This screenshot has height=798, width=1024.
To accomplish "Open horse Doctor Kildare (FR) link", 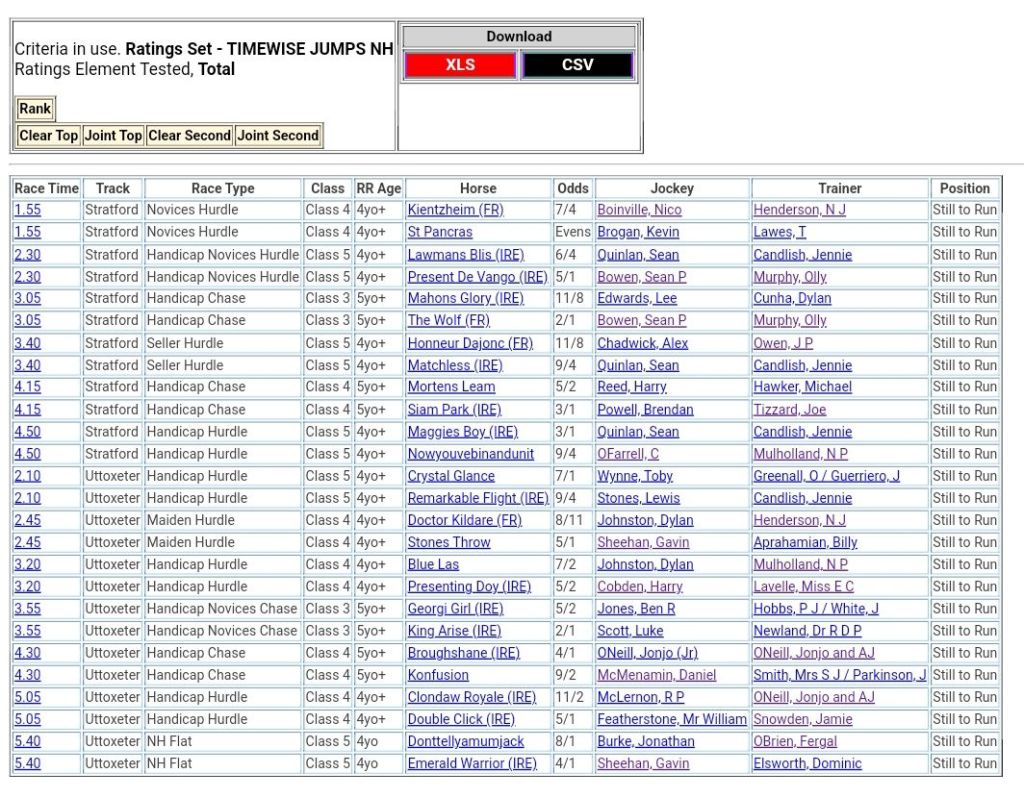I will (464, 520).
